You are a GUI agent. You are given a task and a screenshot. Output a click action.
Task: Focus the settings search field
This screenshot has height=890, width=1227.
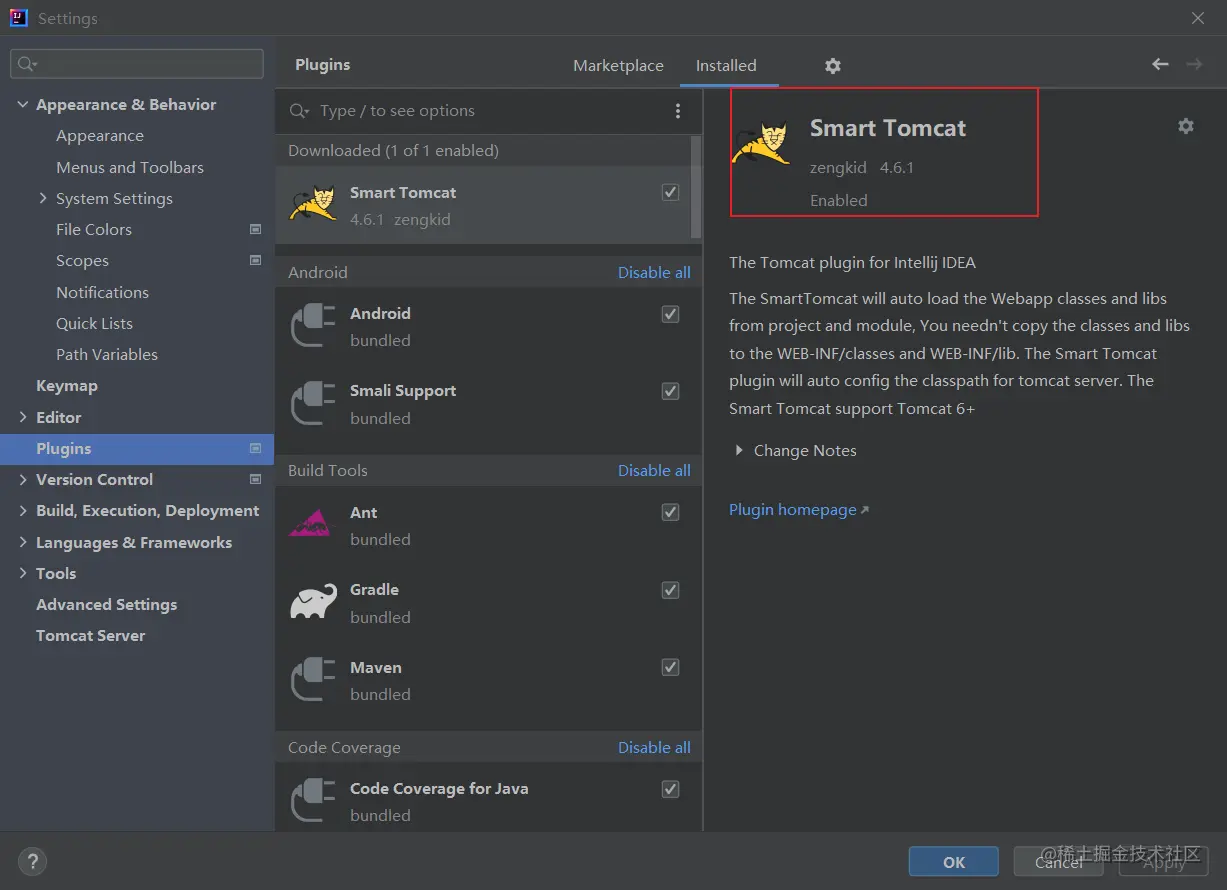tap(137, 64)
